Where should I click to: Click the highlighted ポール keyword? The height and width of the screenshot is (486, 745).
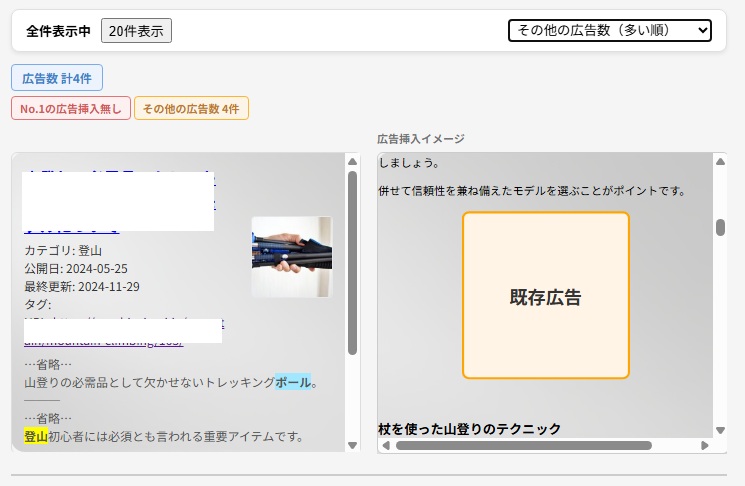pyautogui.click(x=293, y=382)
